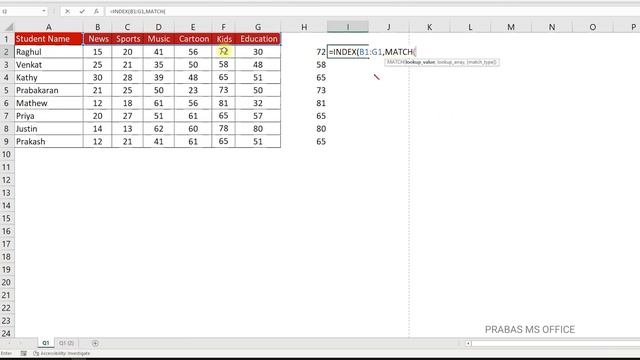This screenshot has width=640, height=360.
Task: Click Mathew's Kids score 81
Action: 224,103
